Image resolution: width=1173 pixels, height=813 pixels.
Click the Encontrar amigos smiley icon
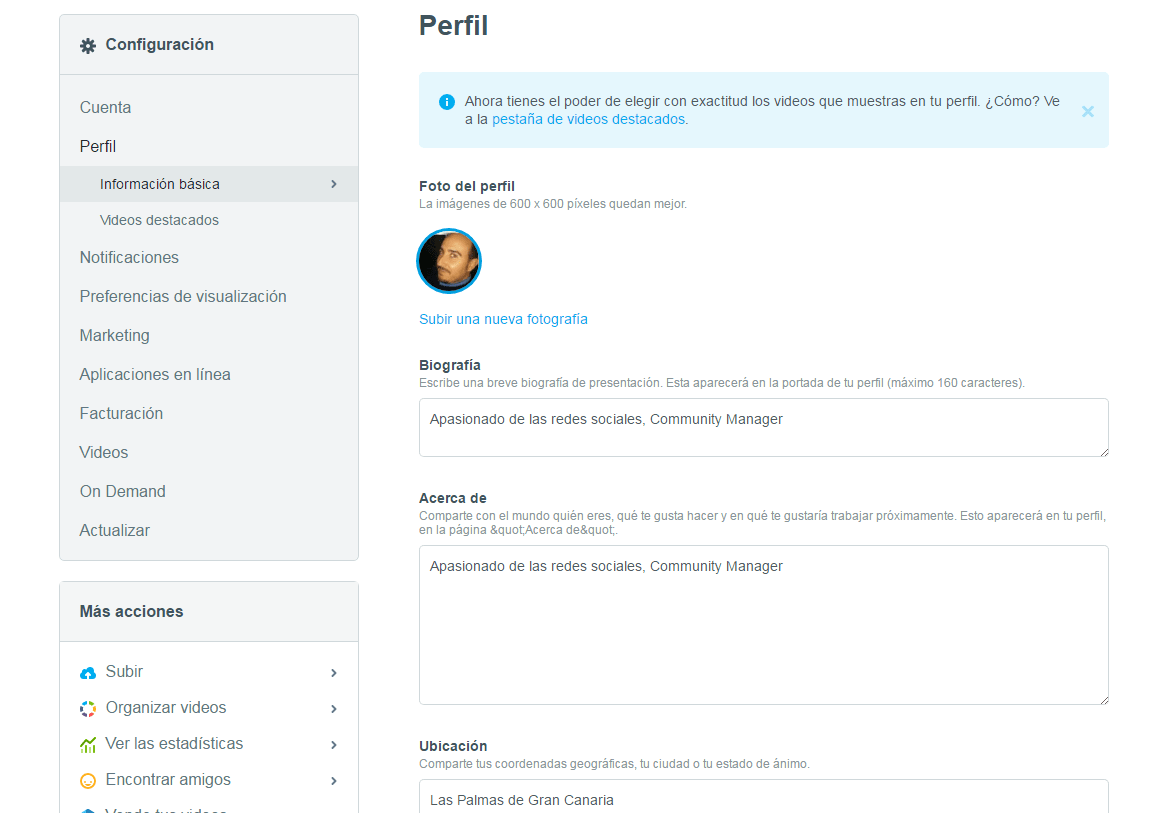pos(88,780)
